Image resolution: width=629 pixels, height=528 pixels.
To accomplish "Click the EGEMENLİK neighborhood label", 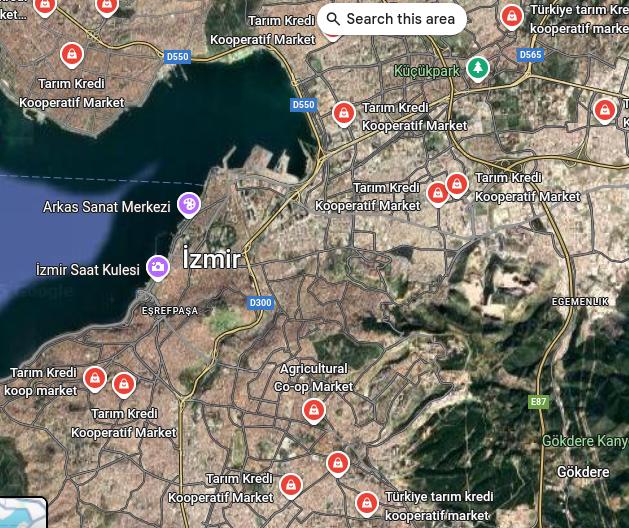I will point(580,301).
